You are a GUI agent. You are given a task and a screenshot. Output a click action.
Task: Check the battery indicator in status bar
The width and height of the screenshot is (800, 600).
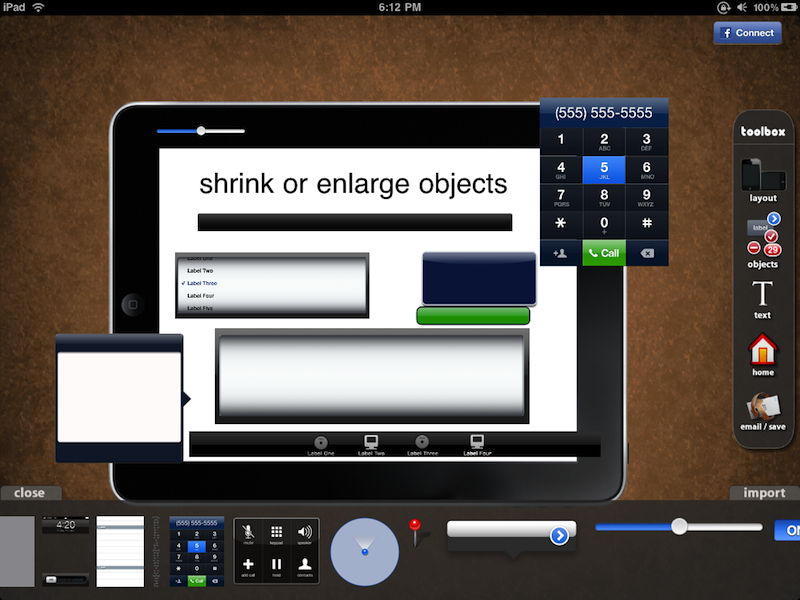(x=790, y=7)
